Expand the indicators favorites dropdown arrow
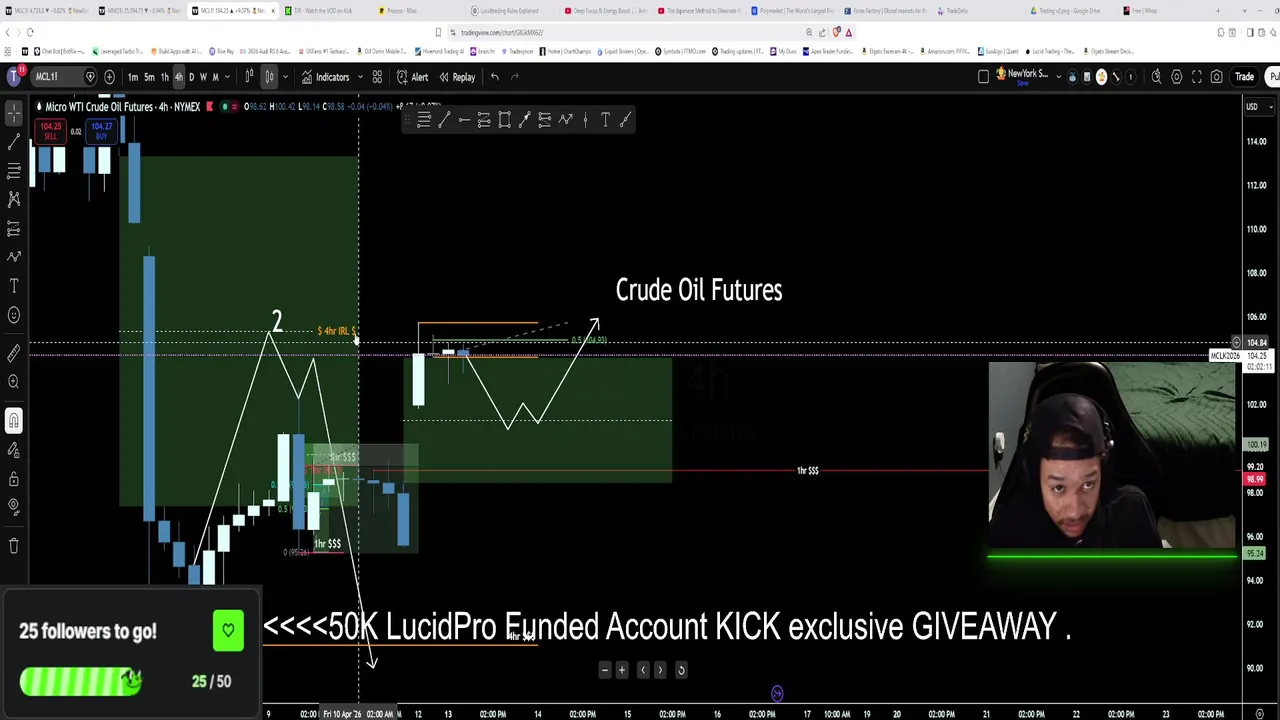This screenshot has height=720, width=1280. point(360,77)
